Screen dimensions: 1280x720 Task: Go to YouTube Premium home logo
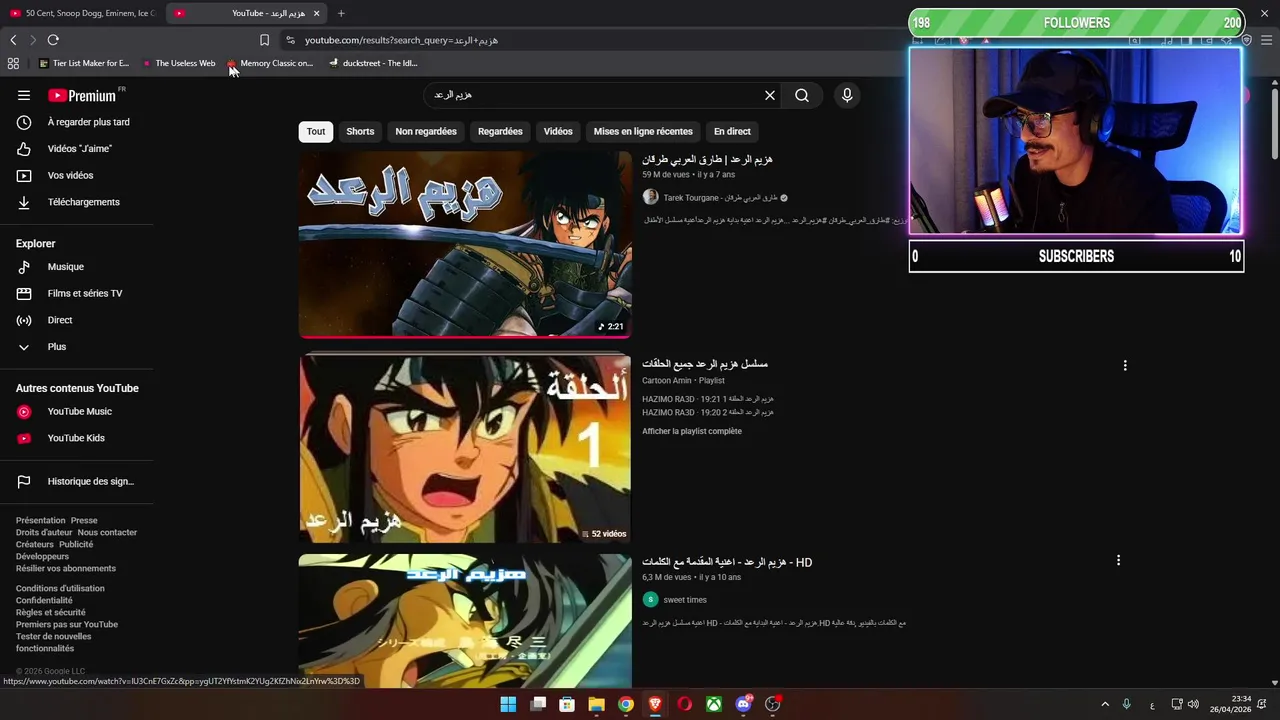[84, 95]
